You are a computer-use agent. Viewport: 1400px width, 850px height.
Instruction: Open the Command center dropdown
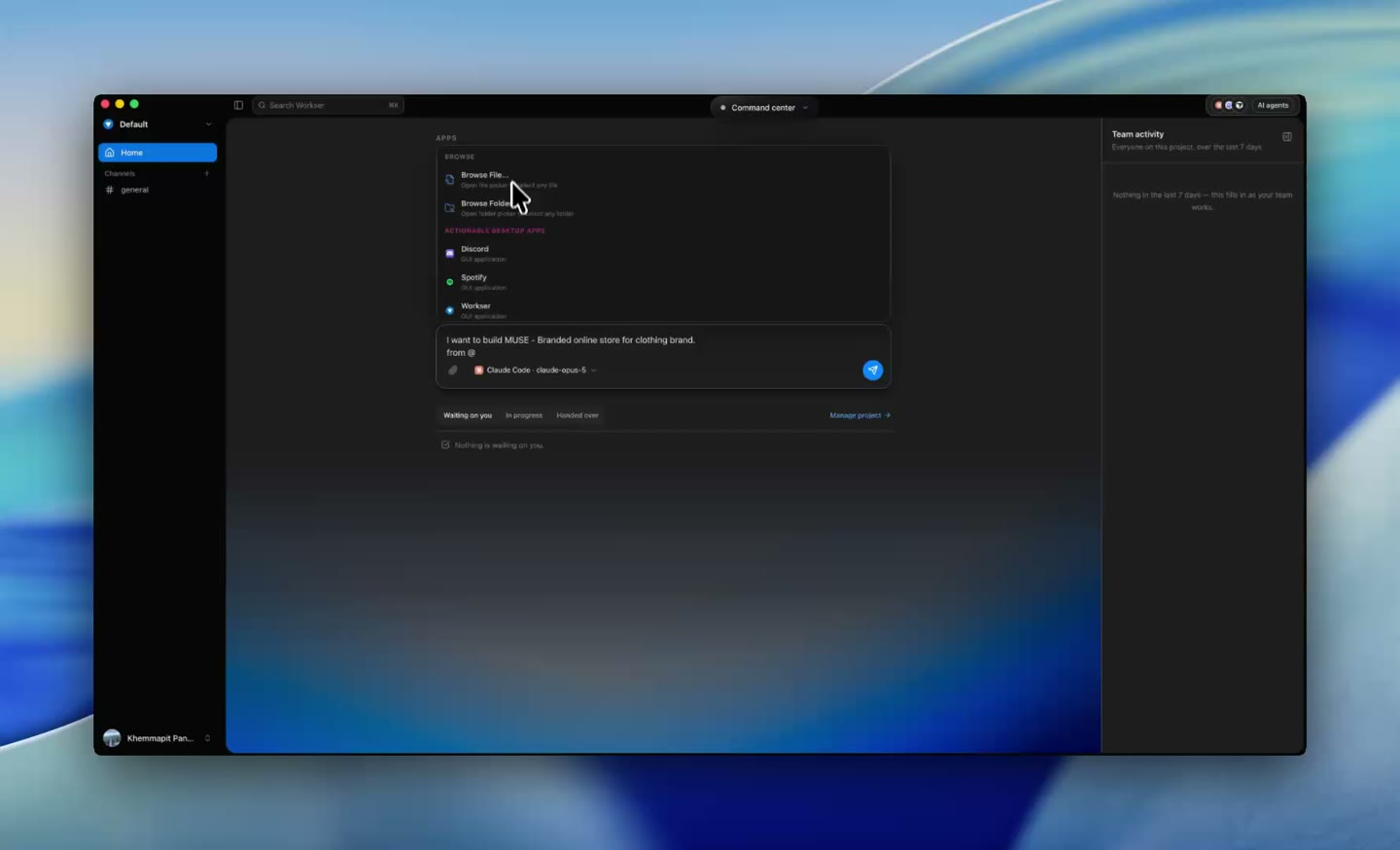(x=763, y=108)
